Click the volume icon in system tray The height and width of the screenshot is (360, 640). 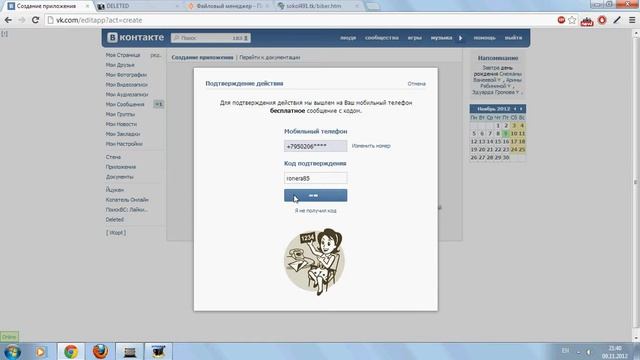pyautogui.click(x=589, y=352)
